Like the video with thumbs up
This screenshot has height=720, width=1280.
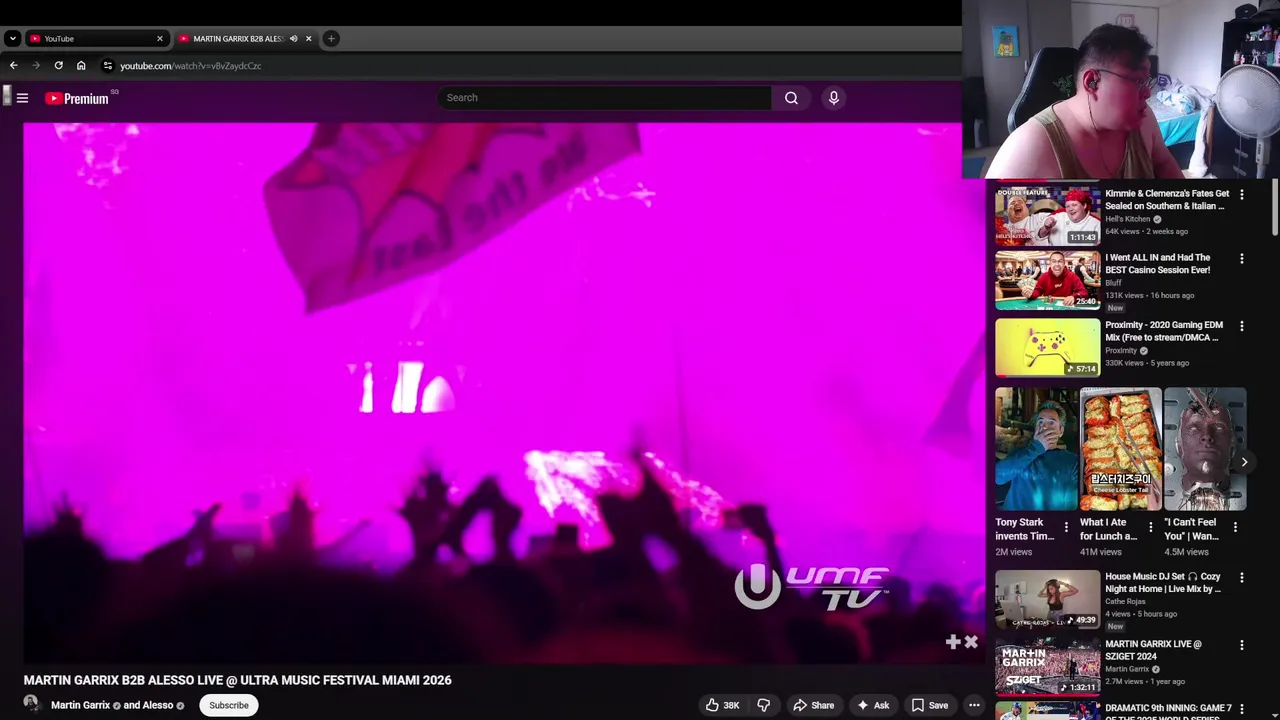[x=722, y=705]
